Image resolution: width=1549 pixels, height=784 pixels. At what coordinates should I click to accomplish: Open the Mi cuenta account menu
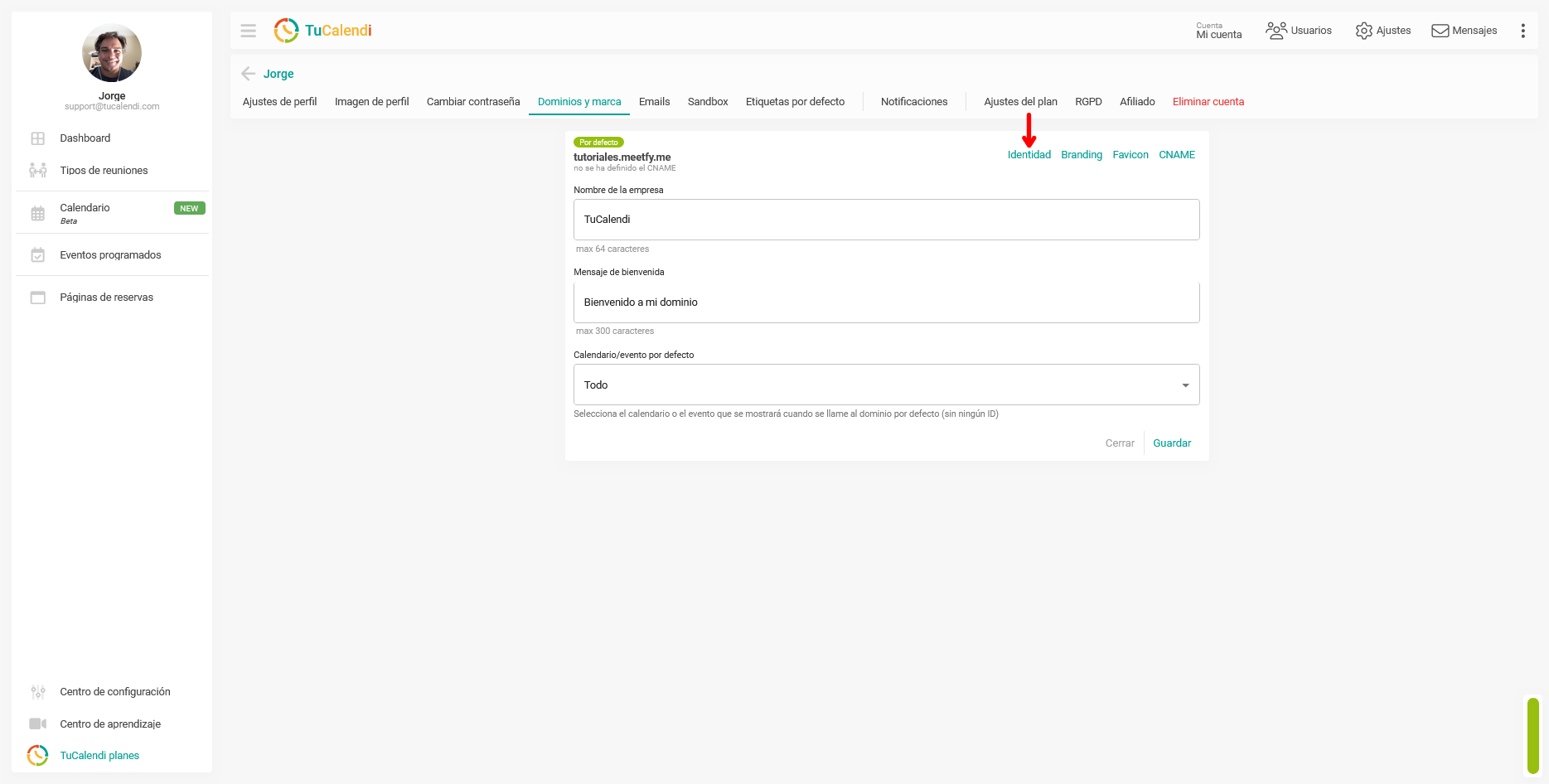(x=1219, y=31)
